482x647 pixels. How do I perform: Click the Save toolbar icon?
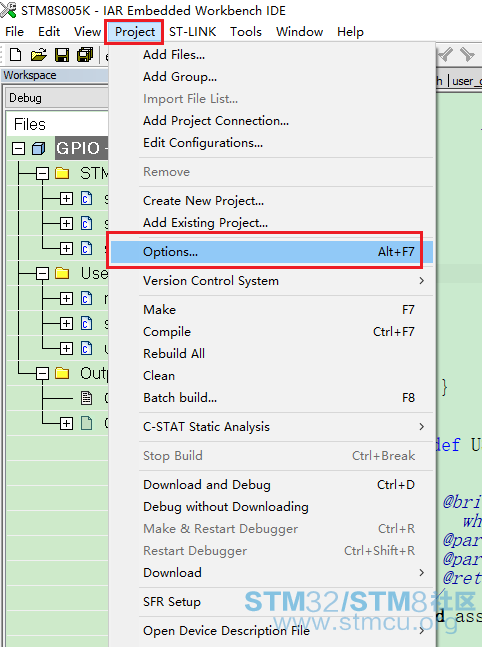click(x=62, y=55)
